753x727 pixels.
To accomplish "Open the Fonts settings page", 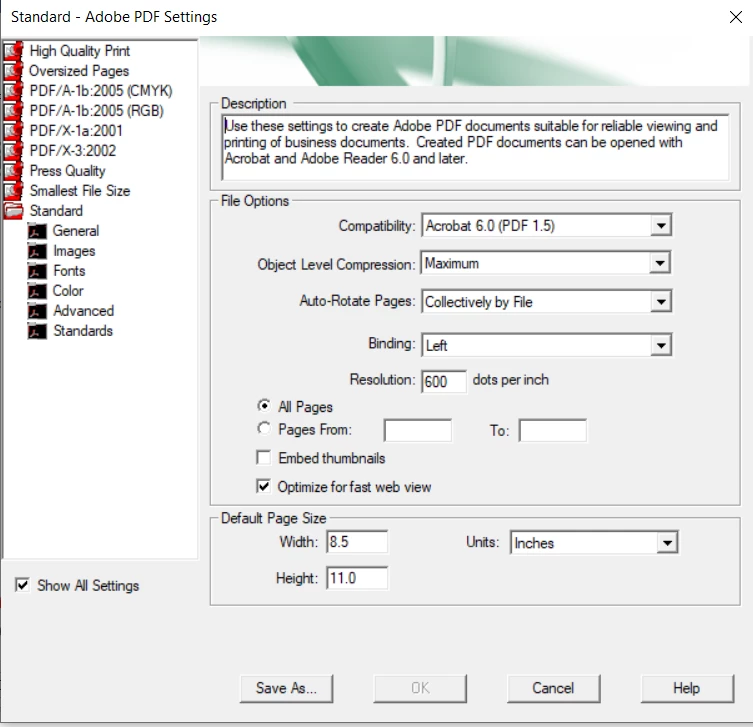I will coord(69,271).
